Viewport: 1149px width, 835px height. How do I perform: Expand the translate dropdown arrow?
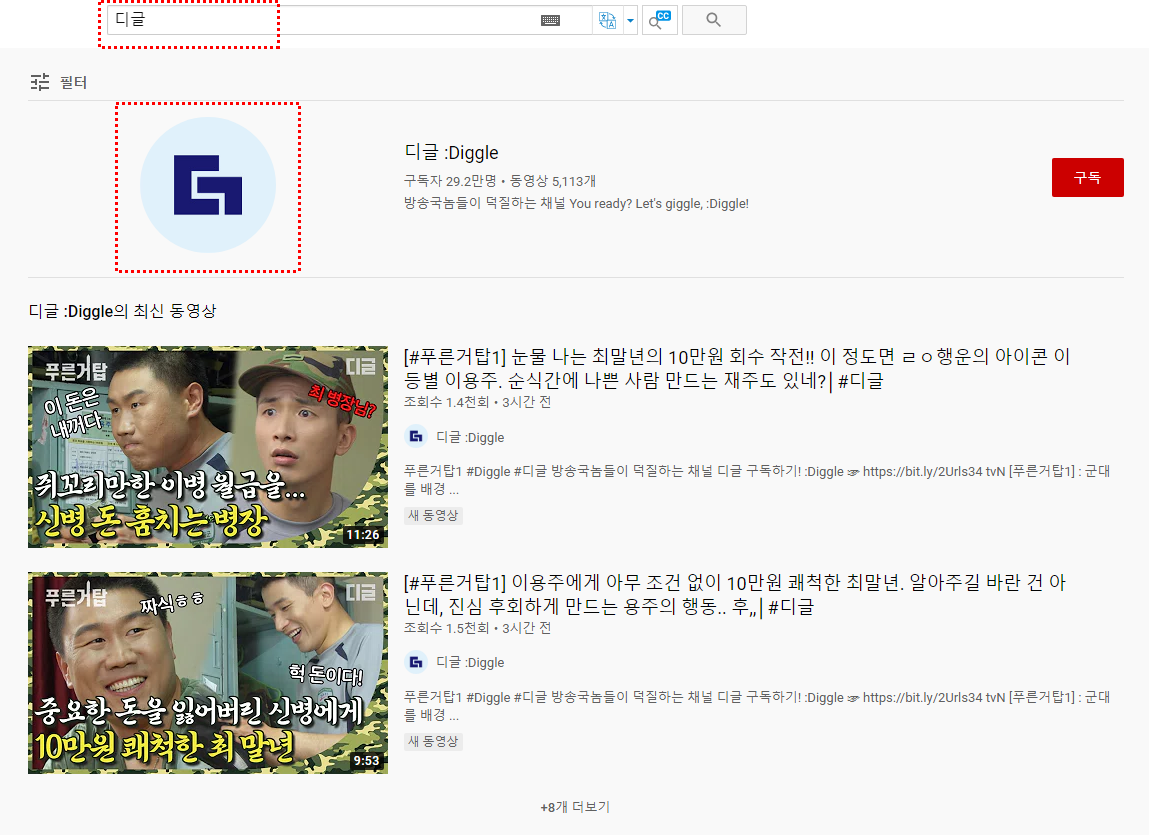[630, 21]
